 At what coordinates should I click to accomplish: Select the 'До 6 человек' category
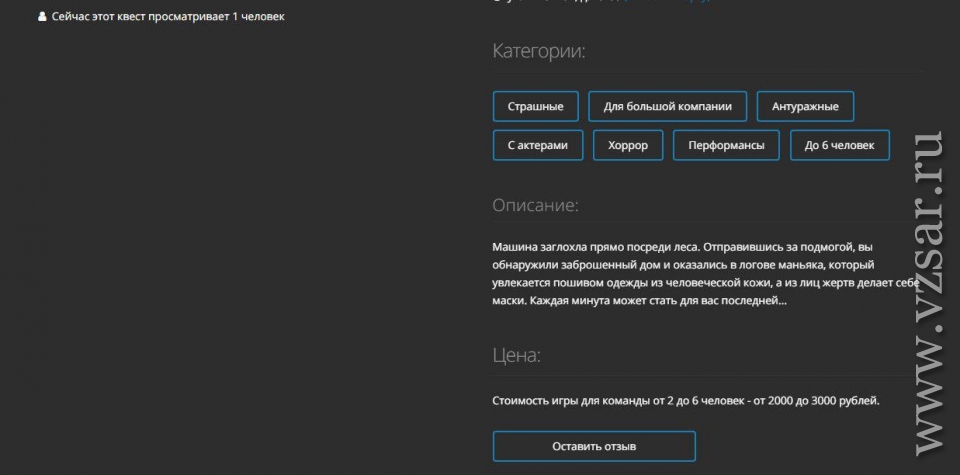tap(839, 145)
